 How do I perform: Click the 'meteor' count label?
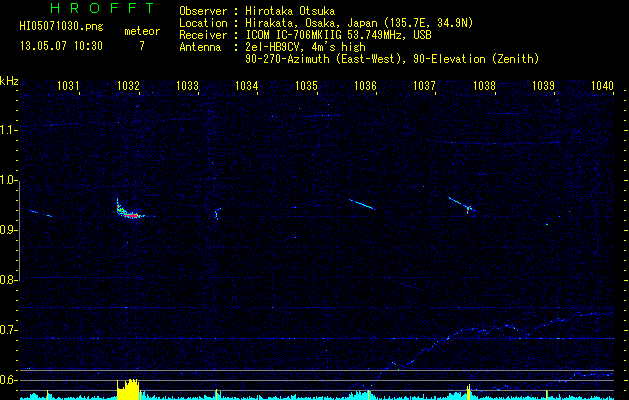point(142,32)
